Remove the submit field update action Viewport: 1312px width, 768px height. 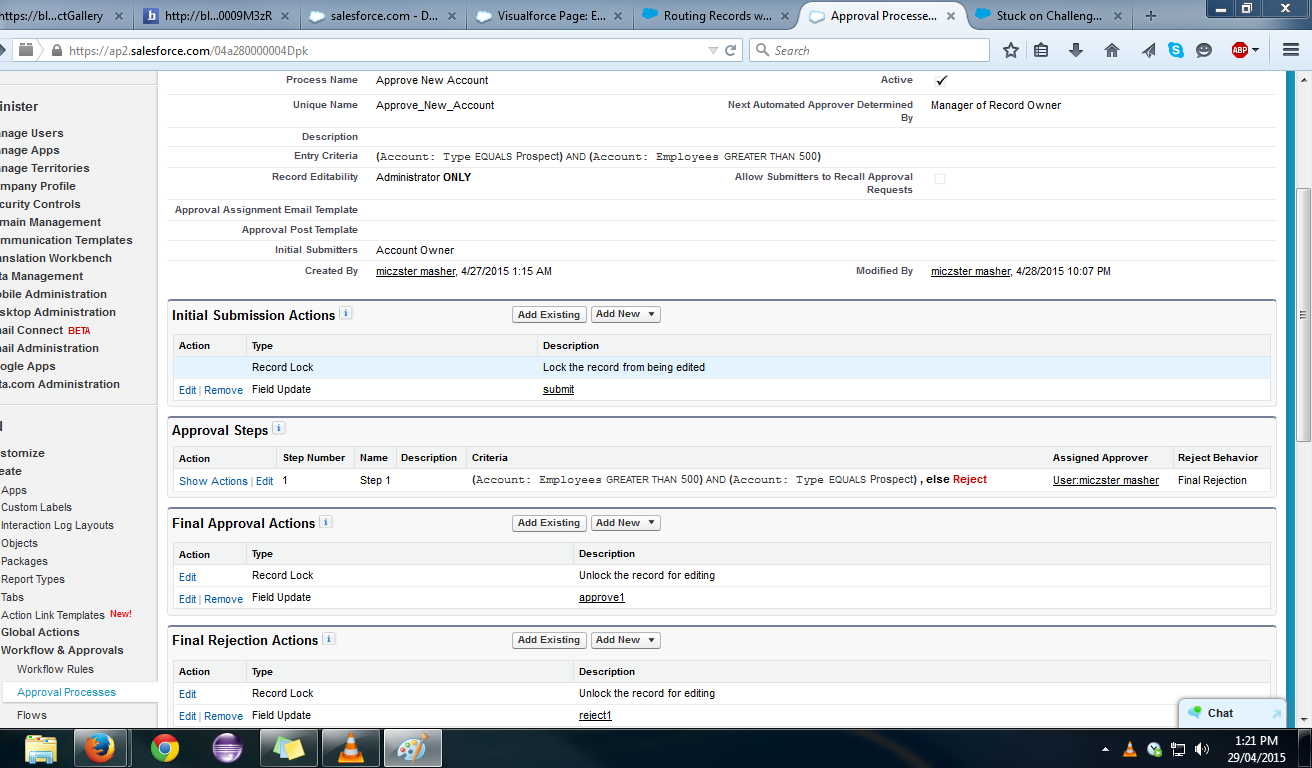tap(223, 390)
